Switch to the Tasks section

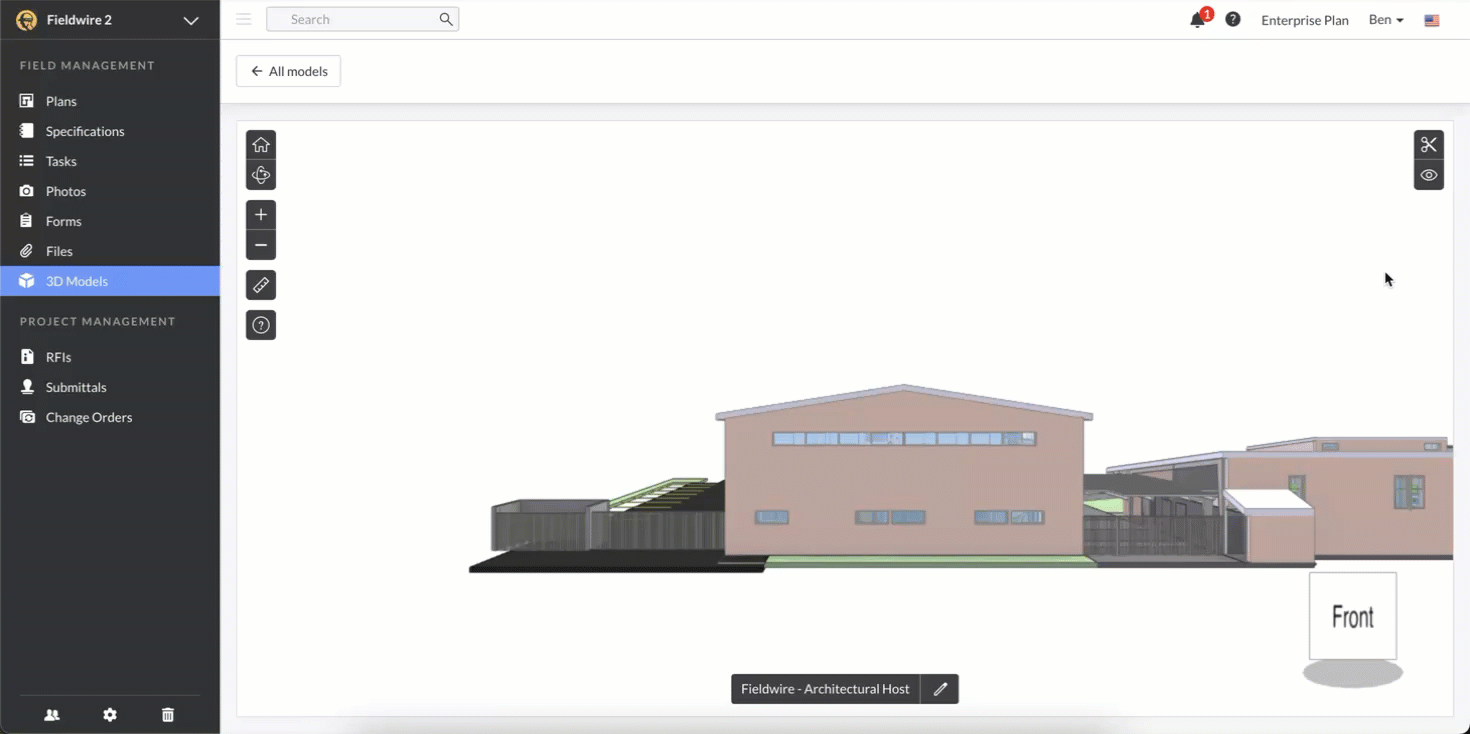tap(60, 161)
